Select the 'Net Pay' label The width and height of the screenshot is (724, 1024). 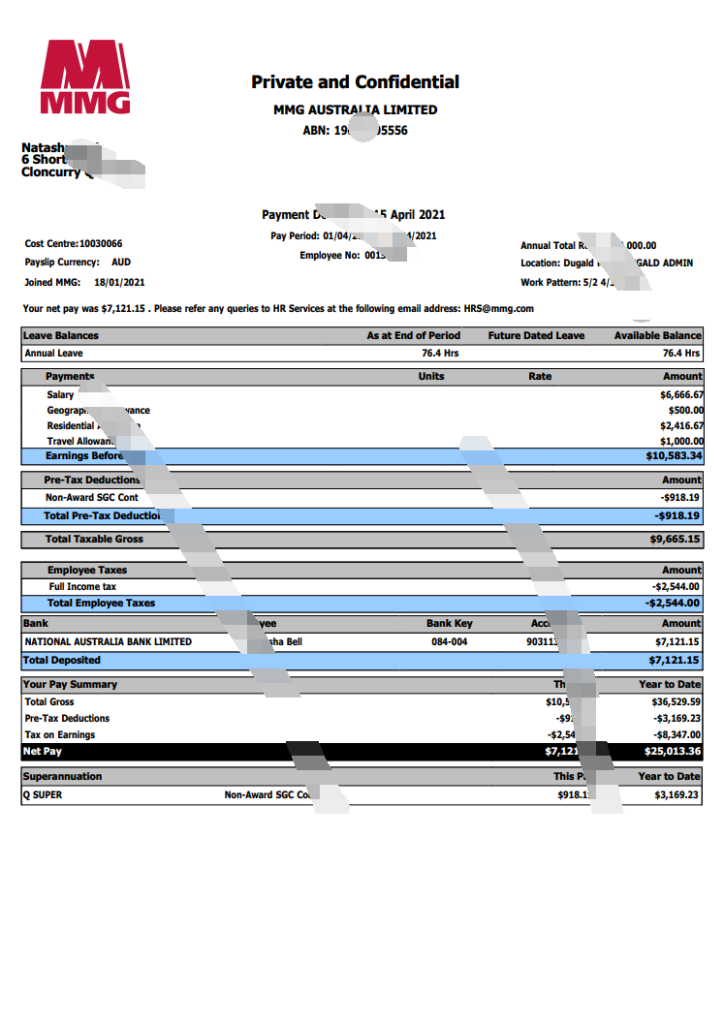(x=42, y=752)
